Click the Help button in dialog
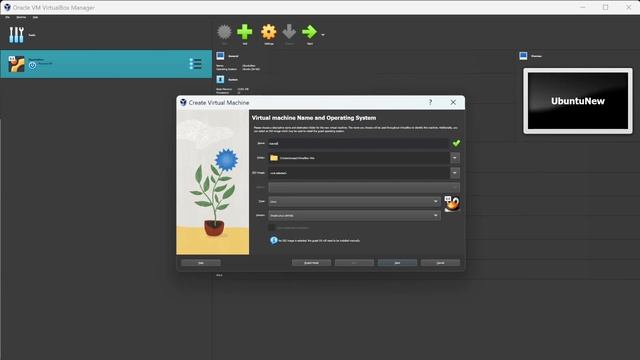Viewport: 640px width, 360px height. (201, 263)
